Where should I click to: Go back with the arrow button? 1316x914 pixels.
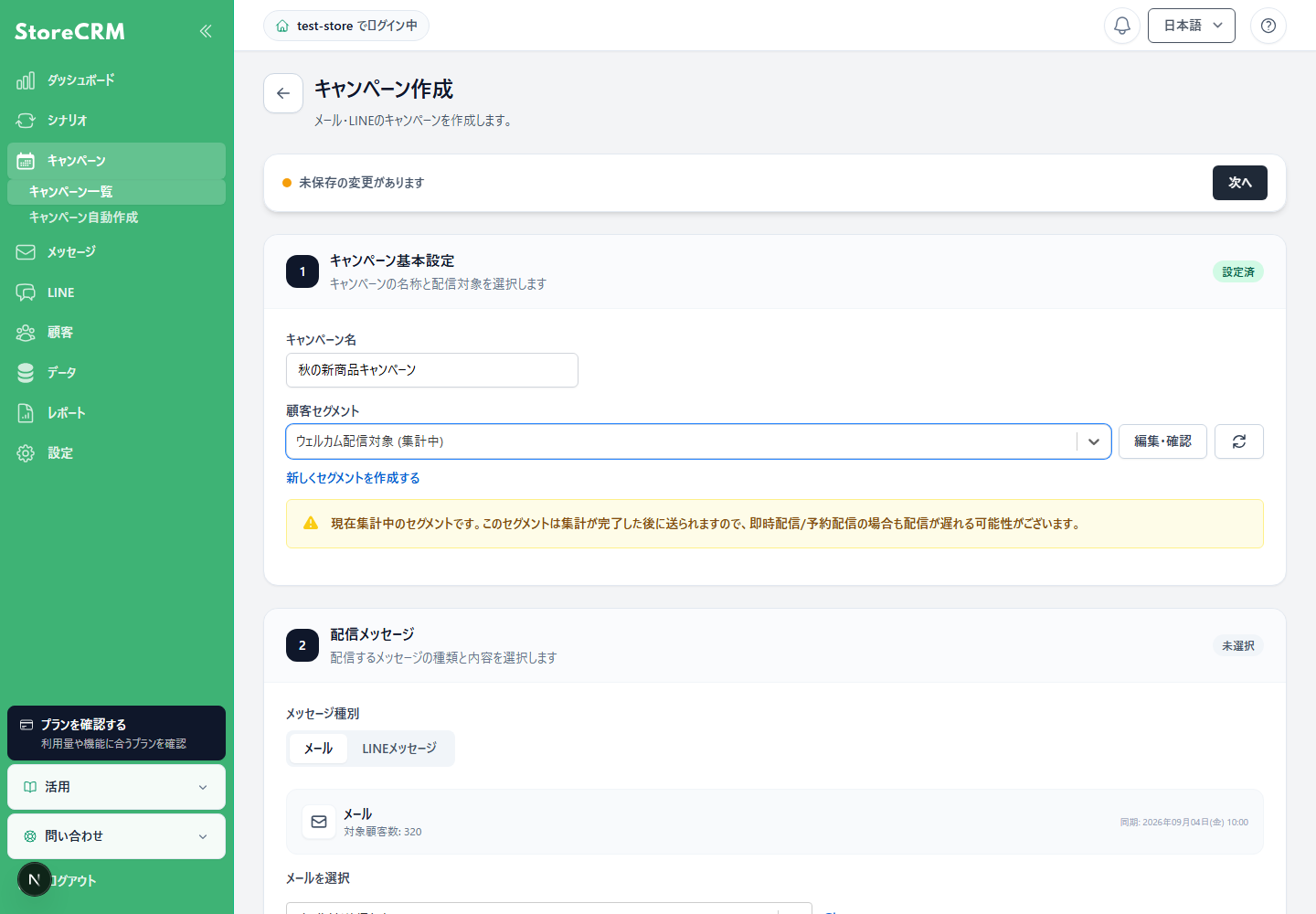pos(283,93)
